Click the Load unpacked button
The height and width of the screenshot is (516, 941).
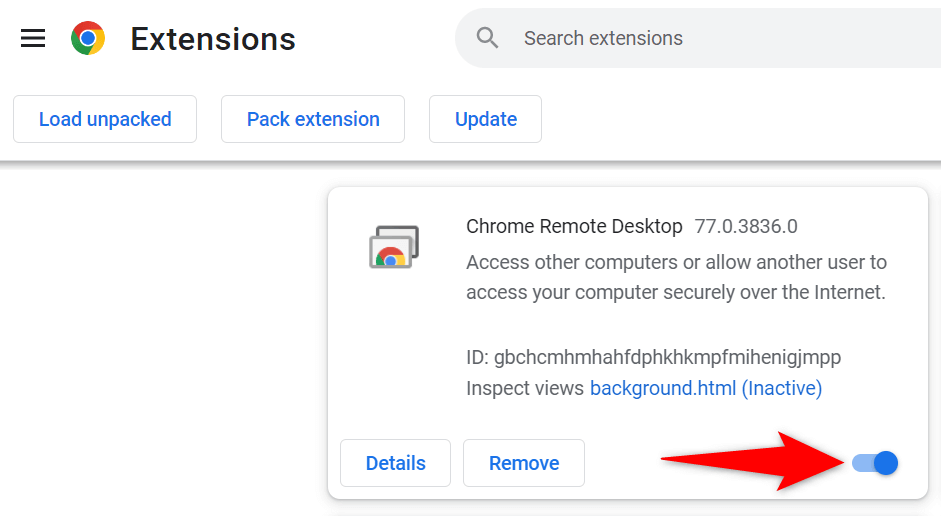click(x=105, y=119)
